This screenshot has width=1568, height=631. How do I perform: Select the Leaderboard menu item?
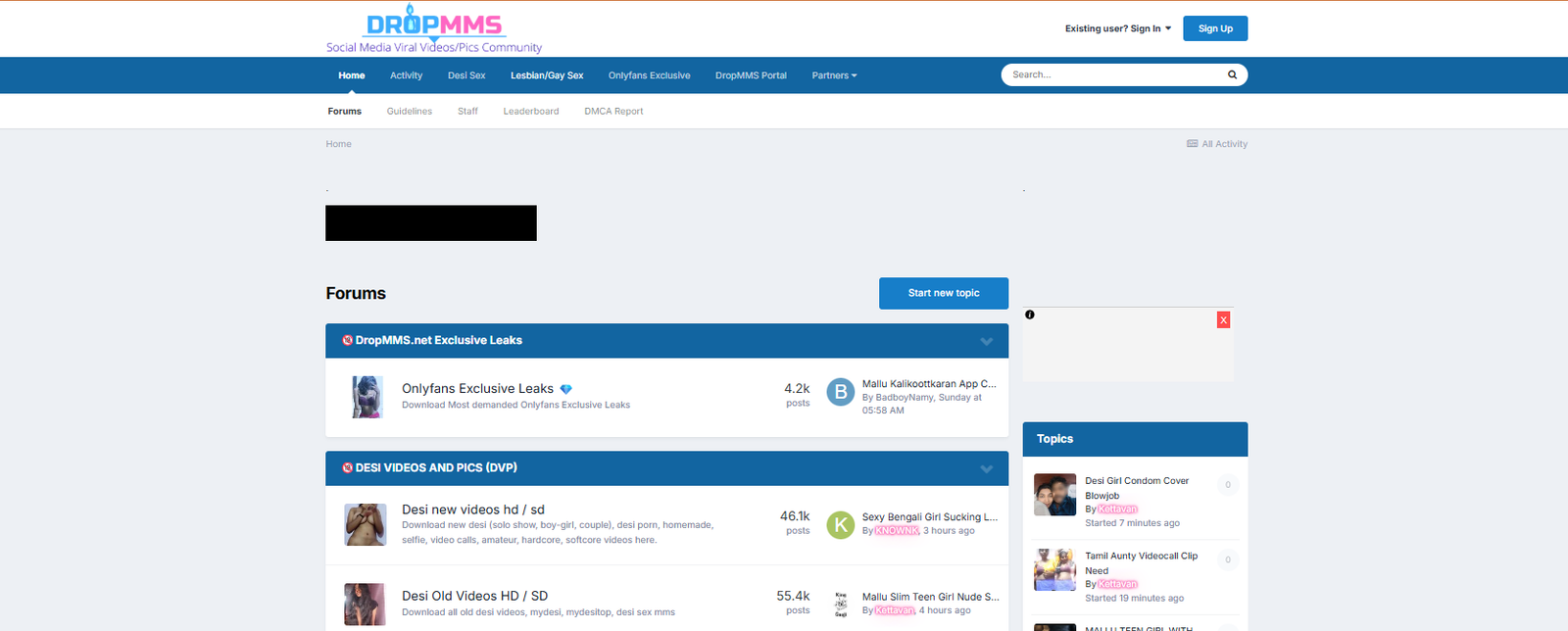530,112
